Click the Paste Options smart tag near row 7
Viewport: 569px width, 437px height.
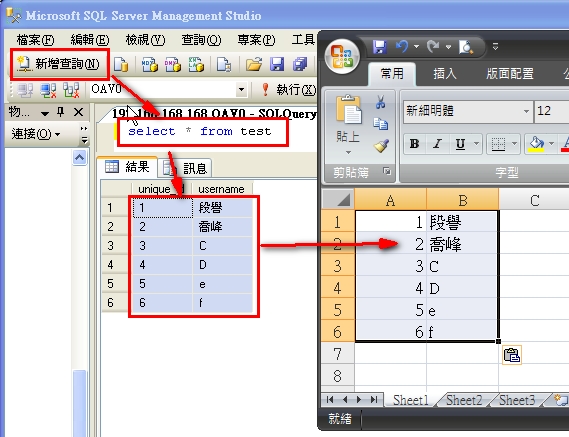pos(512,355)
